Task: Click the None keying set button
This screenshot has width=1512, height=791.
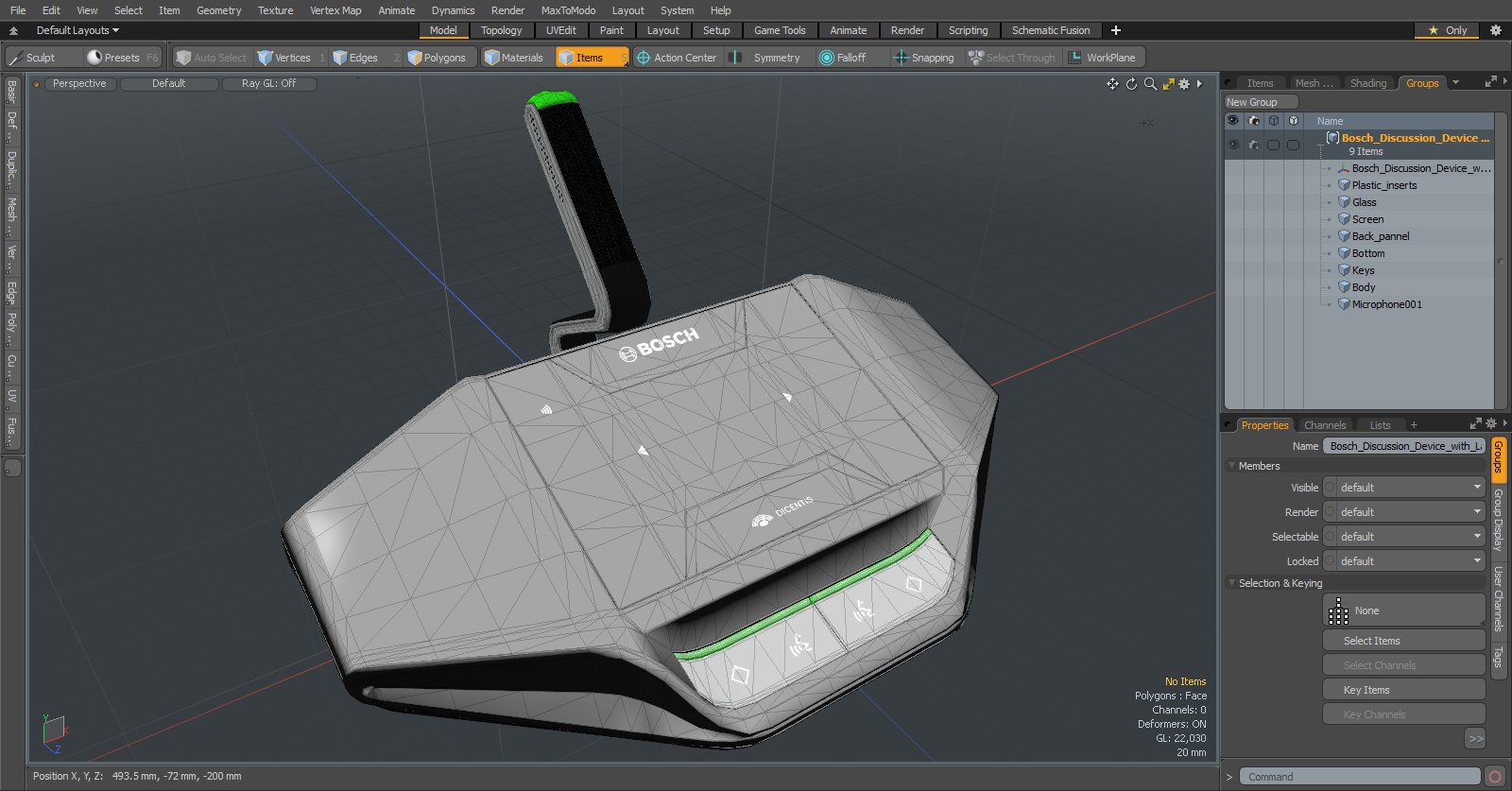Action: [x=1403, y=610]
